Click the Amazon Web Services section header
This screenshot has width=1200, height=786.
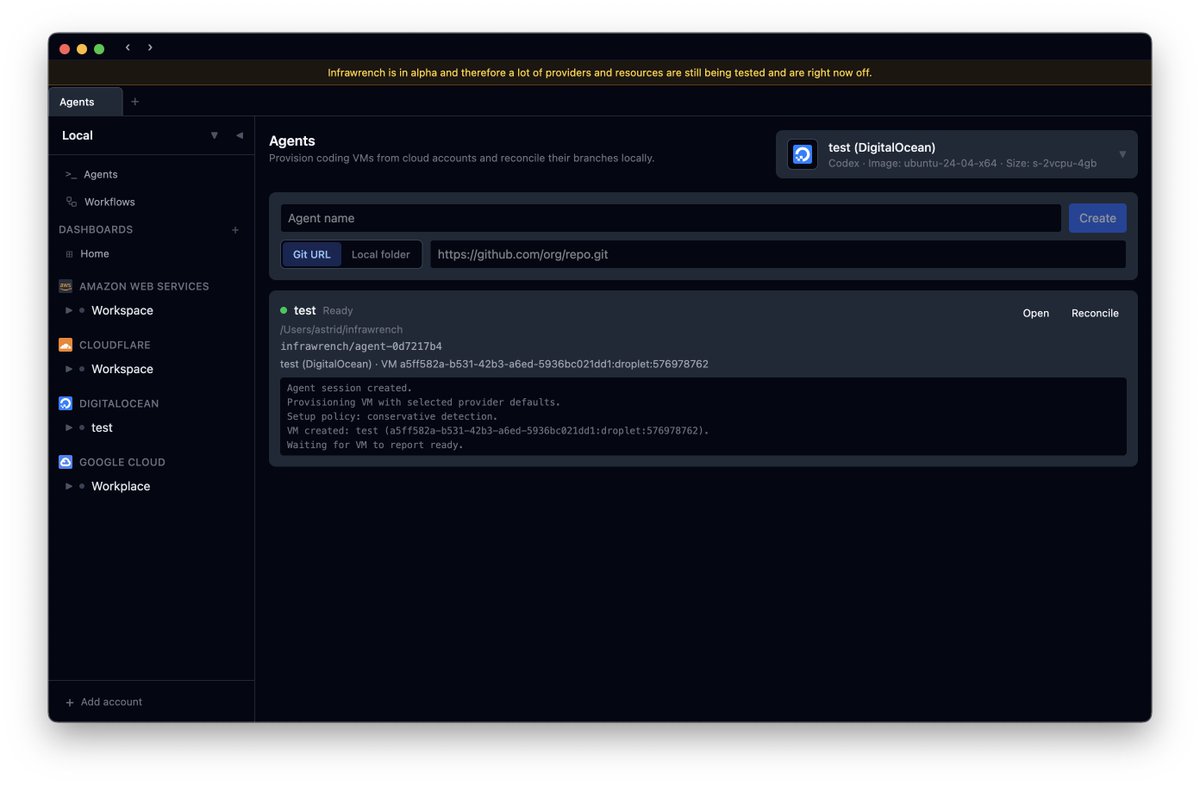coord(144,286)
